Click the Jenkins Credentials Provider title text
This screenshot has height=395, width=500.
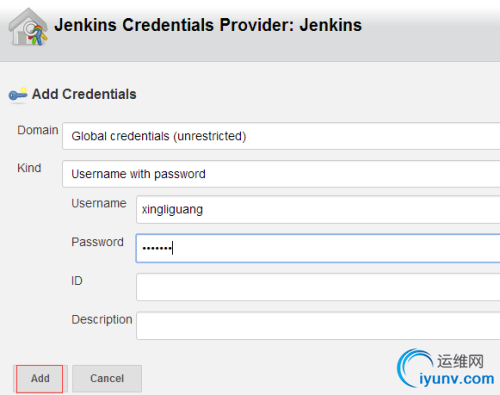208,25
